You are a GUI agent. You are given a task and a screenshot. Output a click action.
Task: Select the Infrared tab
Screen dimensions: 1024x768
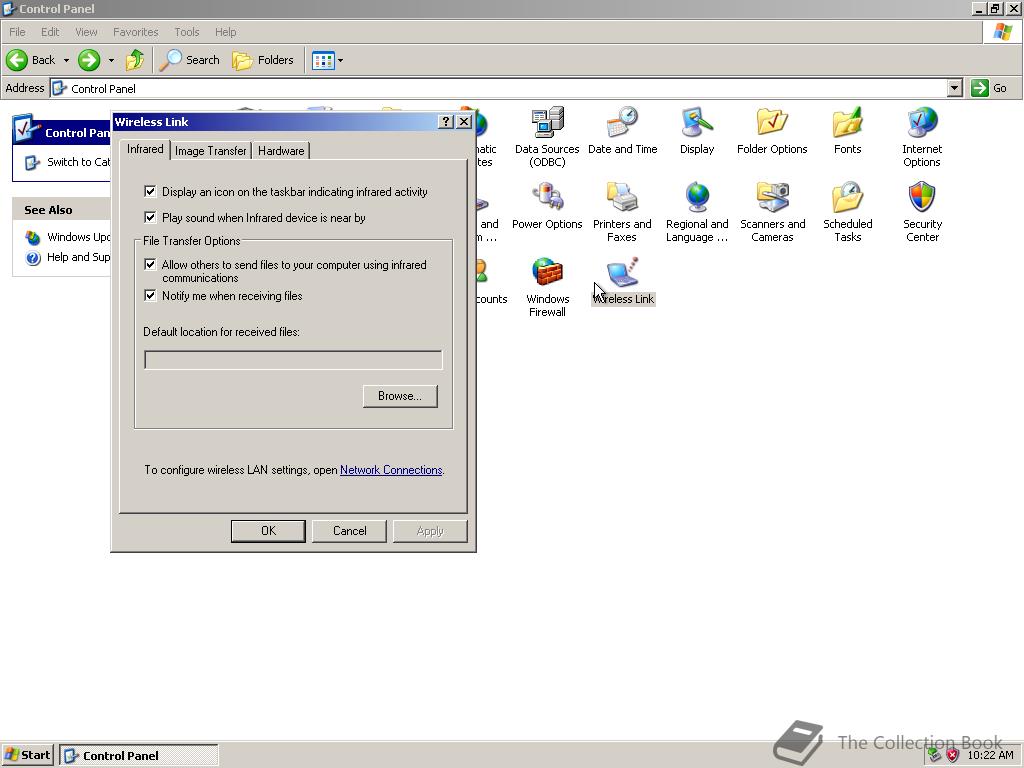145,149
